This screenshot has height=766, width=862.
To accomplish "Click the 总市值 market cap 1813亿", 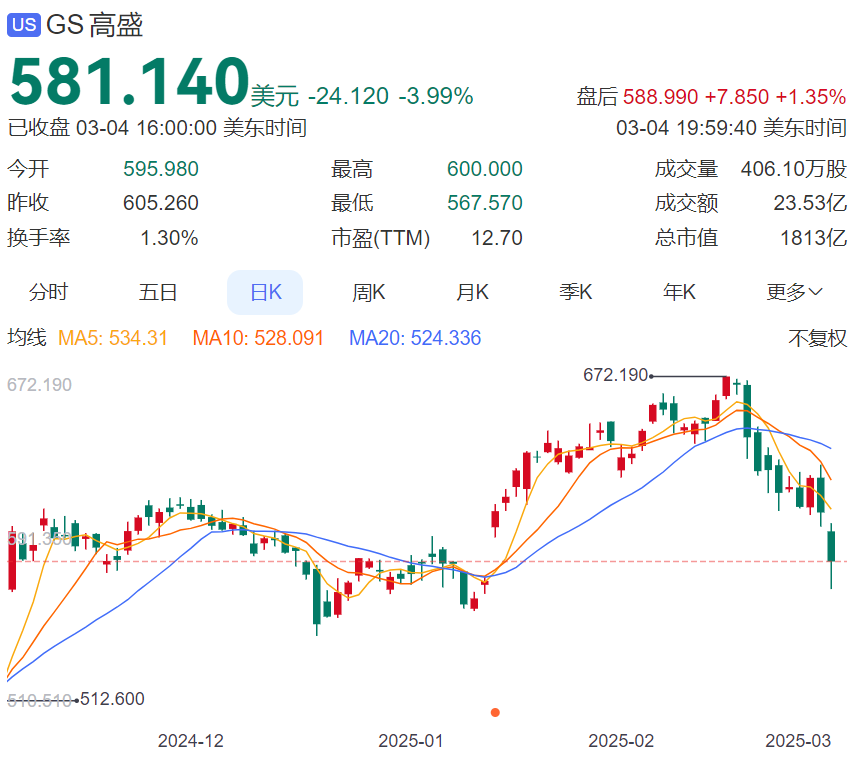I will 814,238.
